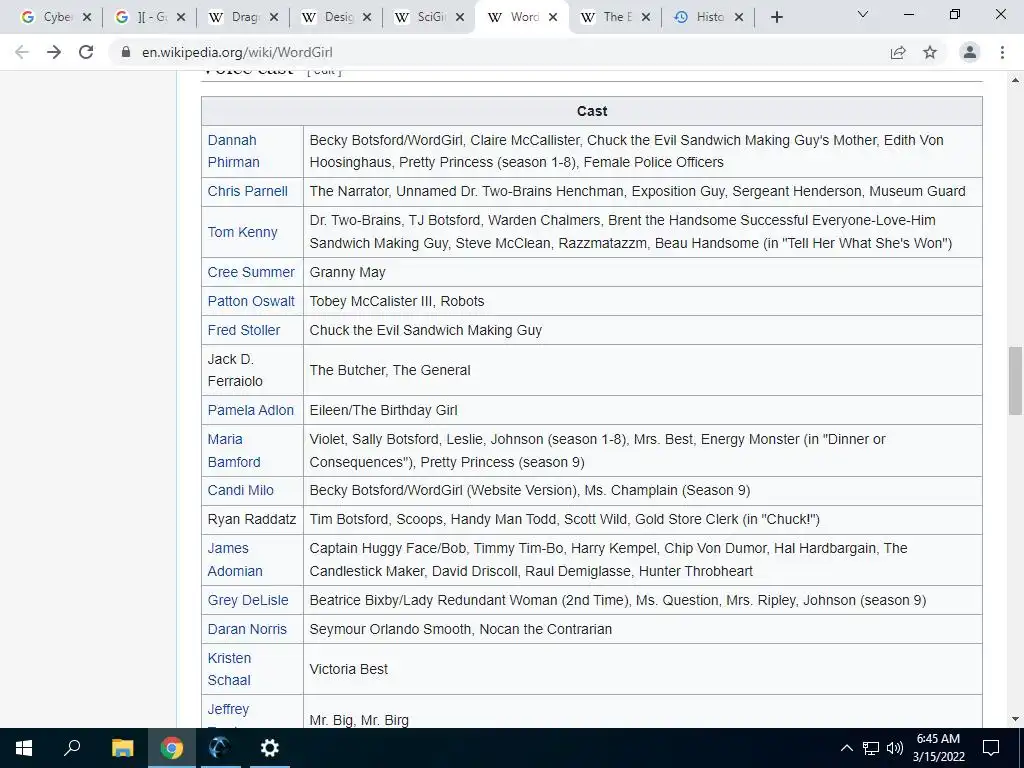The height and width of the screenshot is (768, 1024).
Task: Click the 'Mr. Big, Mr. Birg' cell
Action: tap(643, 711)
